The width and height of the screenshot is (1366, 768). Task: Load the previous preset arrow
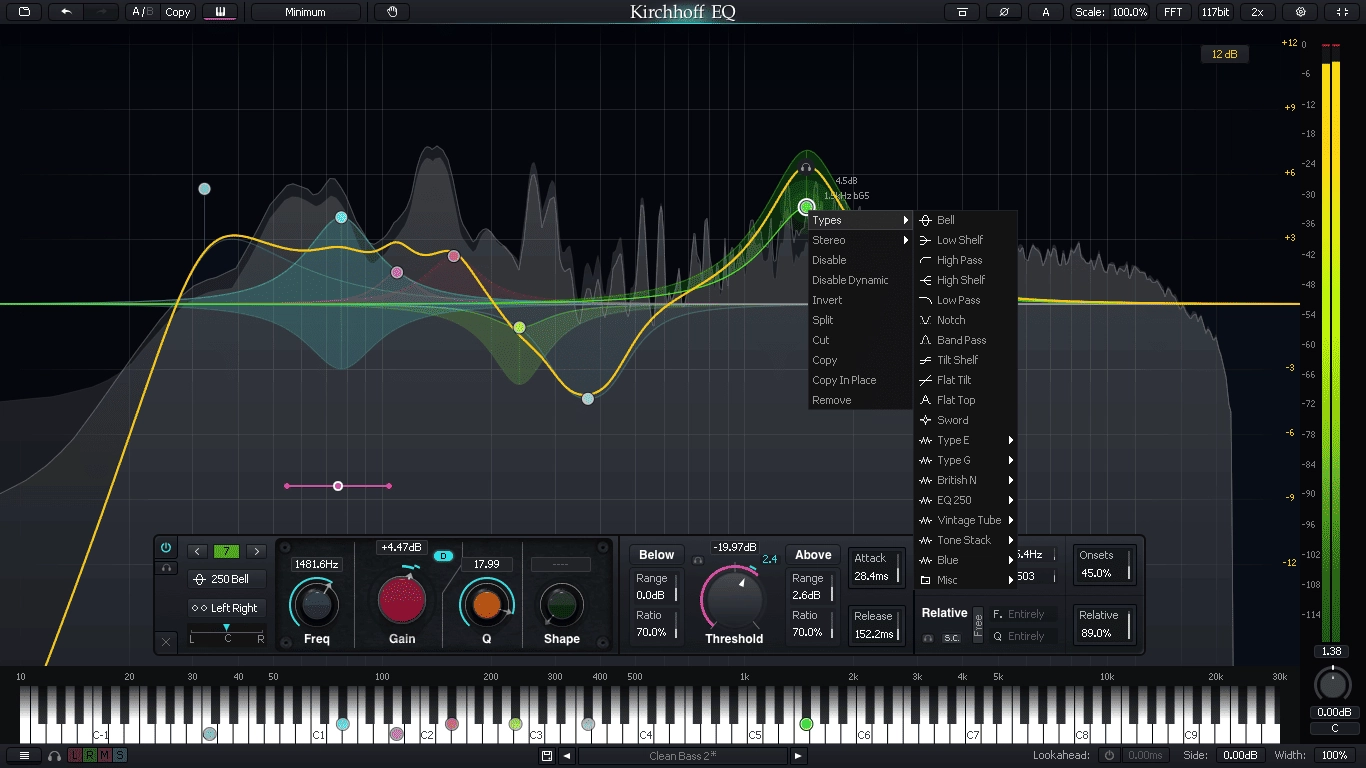tap(567, 756)
